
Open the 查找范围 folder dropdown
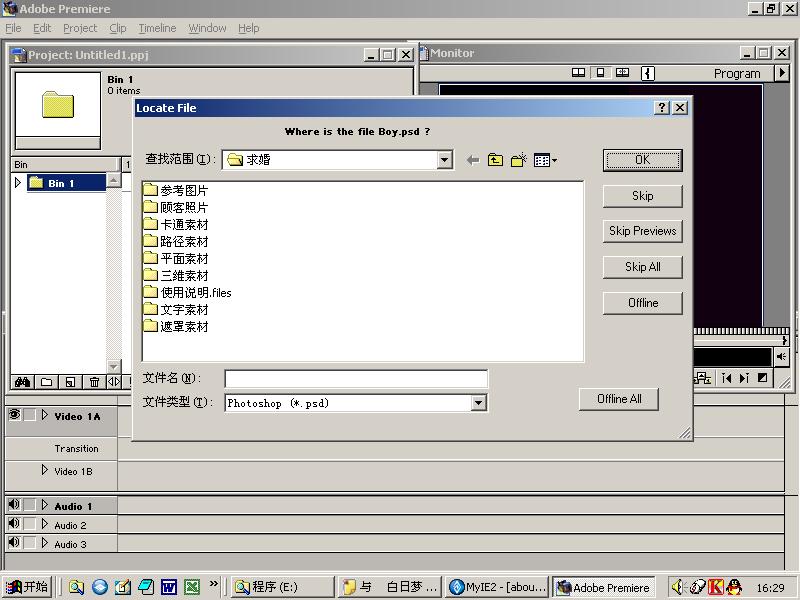pyautogui.click(x=444, y=160)
